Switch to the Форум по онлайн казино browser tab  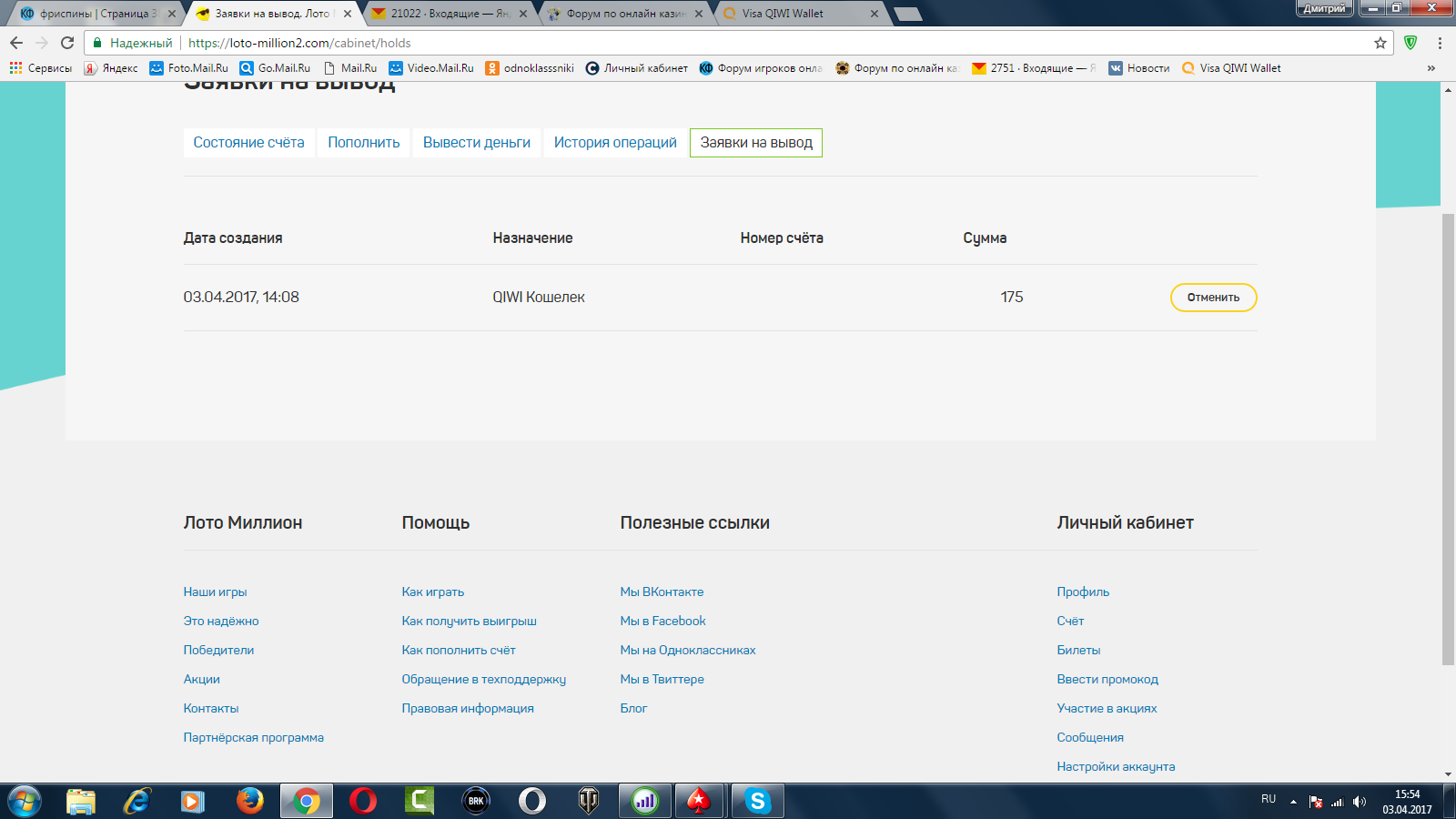point(625,14)
